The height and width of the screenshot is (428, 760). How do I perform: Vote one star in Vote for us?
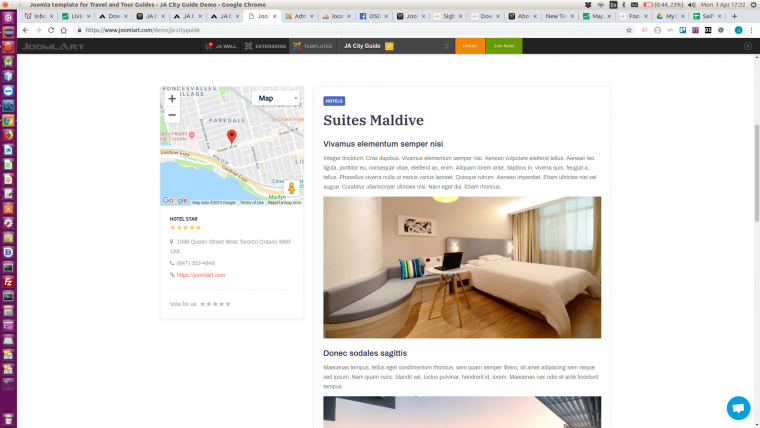[x=203, y=304]
